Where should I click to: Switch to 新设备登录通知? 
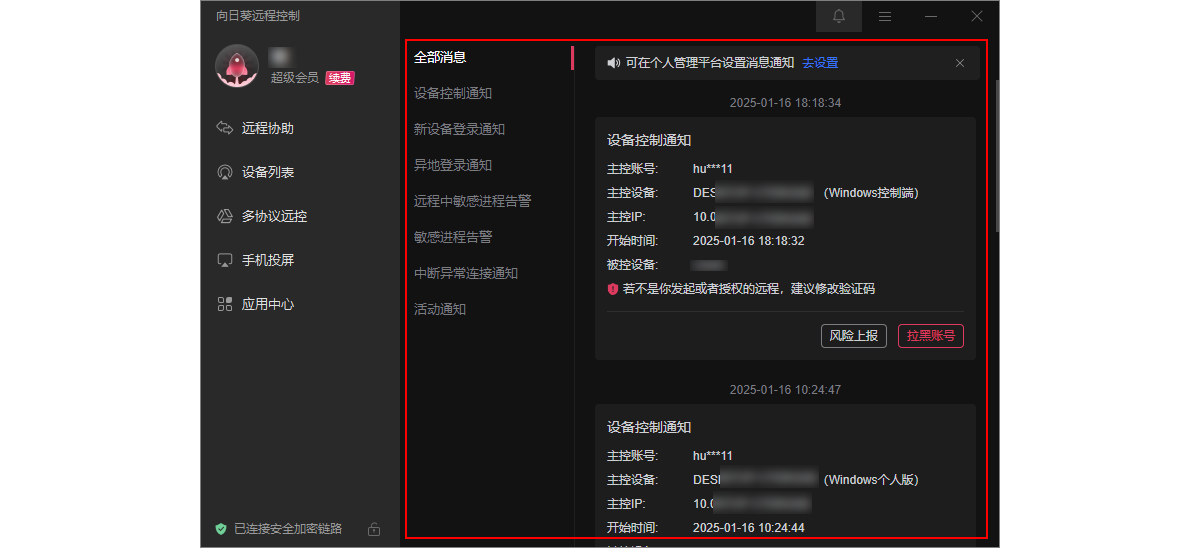(459, 129)
